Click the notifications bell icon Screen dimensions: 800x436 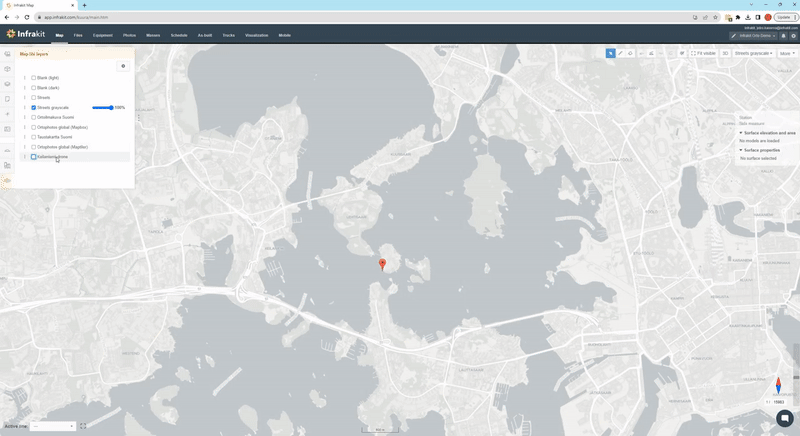783,35
